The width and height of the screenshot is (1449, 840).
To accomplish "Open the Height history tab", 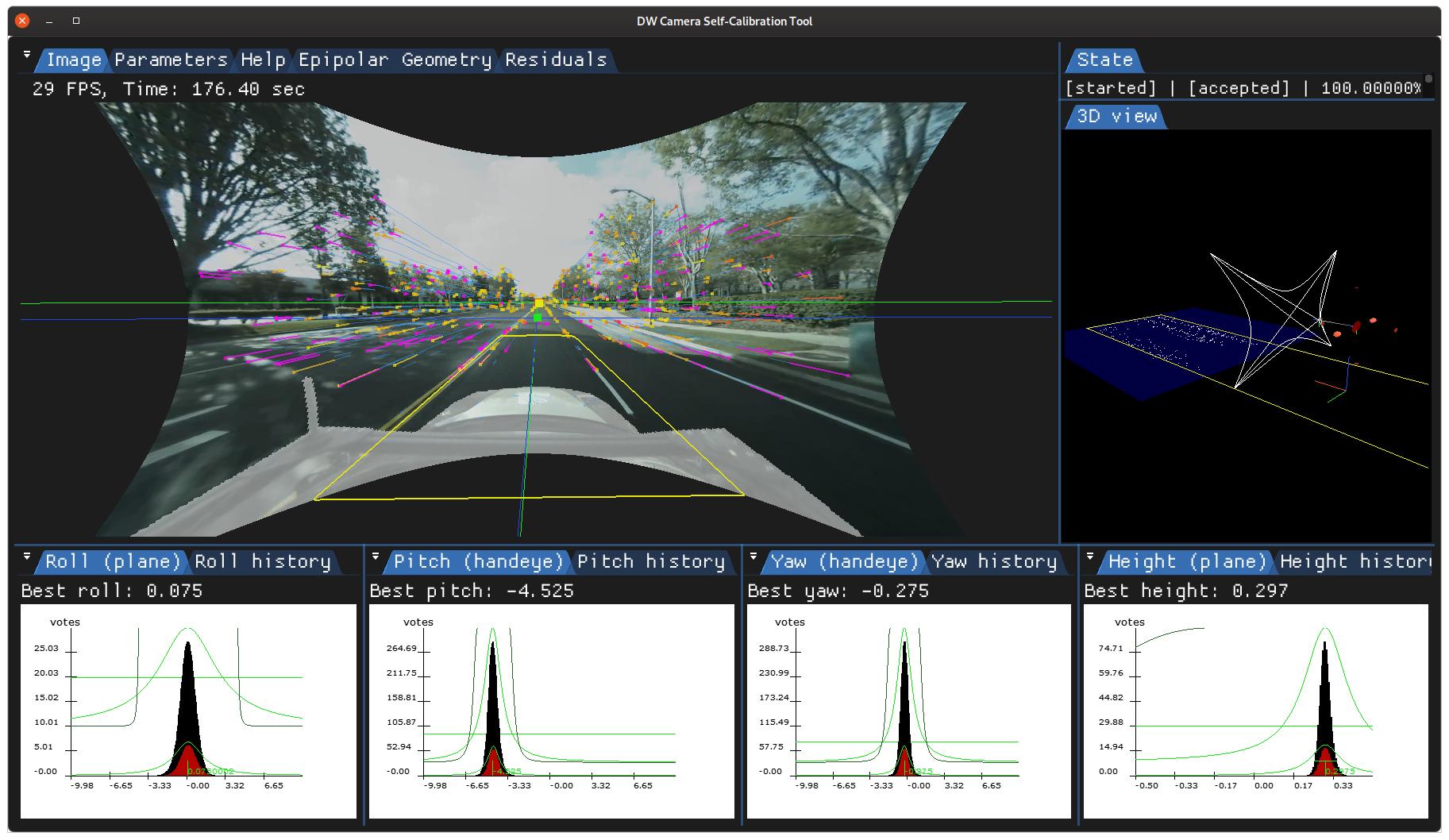I will point(1354,562).
